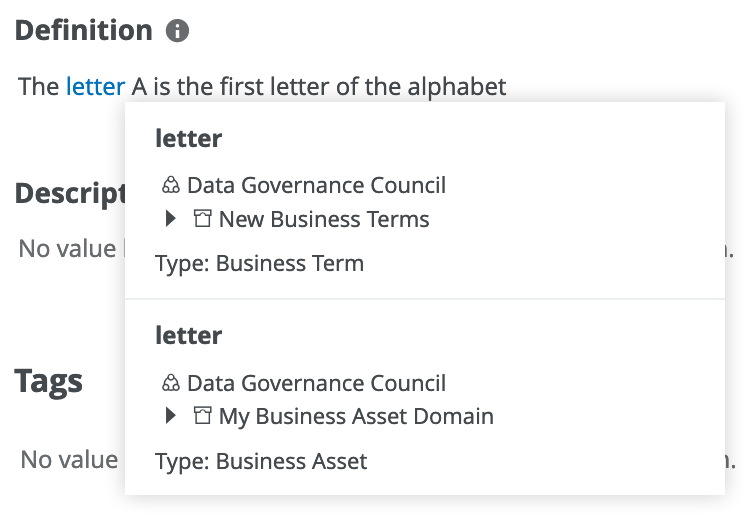Screen dimensions: 754x522
Task: Click the domain icon beside New Business Terms
Action: [202, 219]
